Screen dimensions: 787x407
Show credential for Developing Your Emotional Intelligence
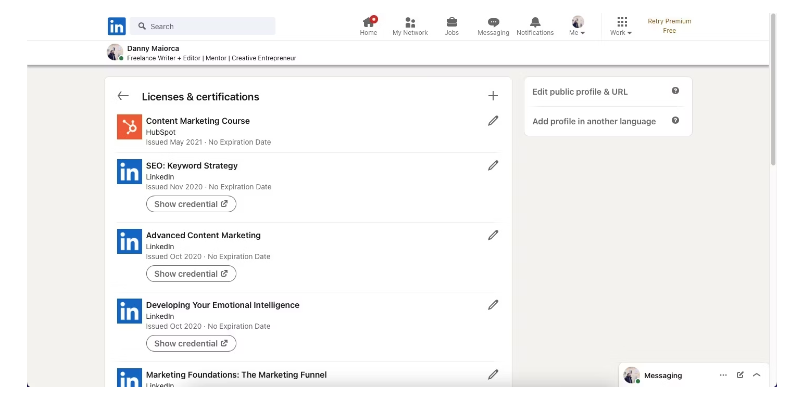pyautogui.click(x=191, y=343)
